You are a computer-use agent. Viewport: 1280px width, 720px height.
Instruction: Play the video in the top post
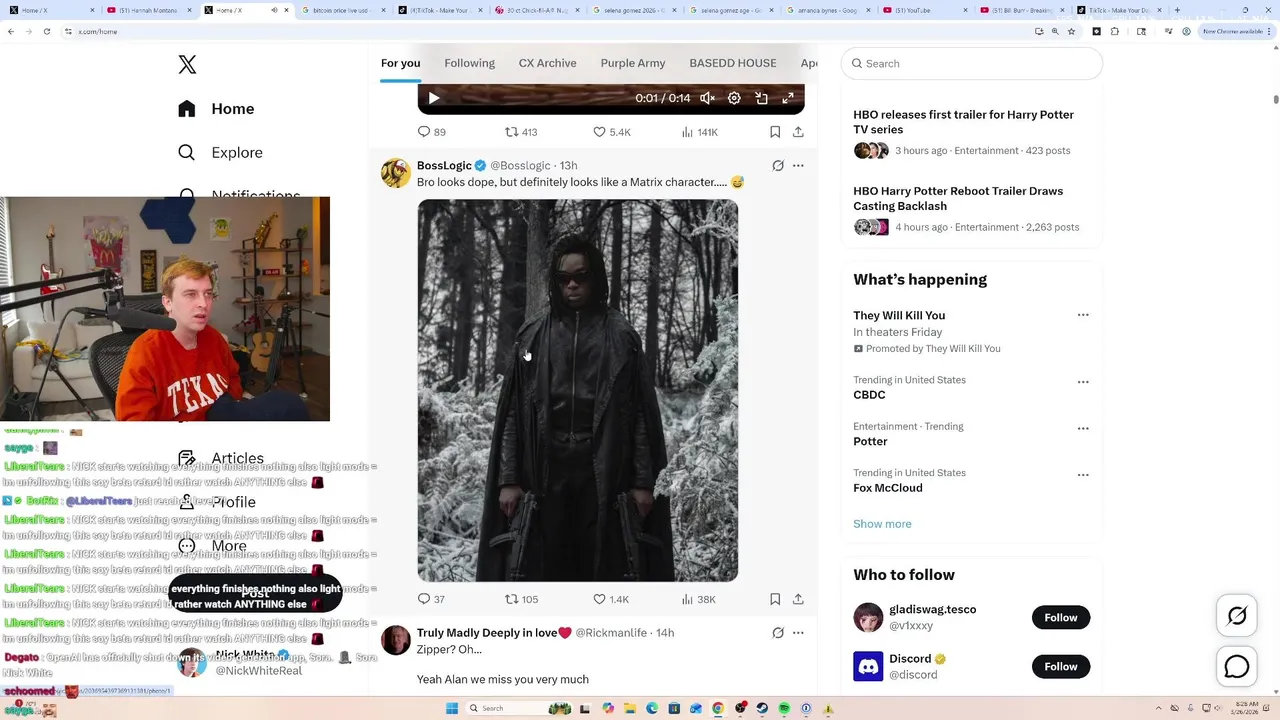click(433, 98)
